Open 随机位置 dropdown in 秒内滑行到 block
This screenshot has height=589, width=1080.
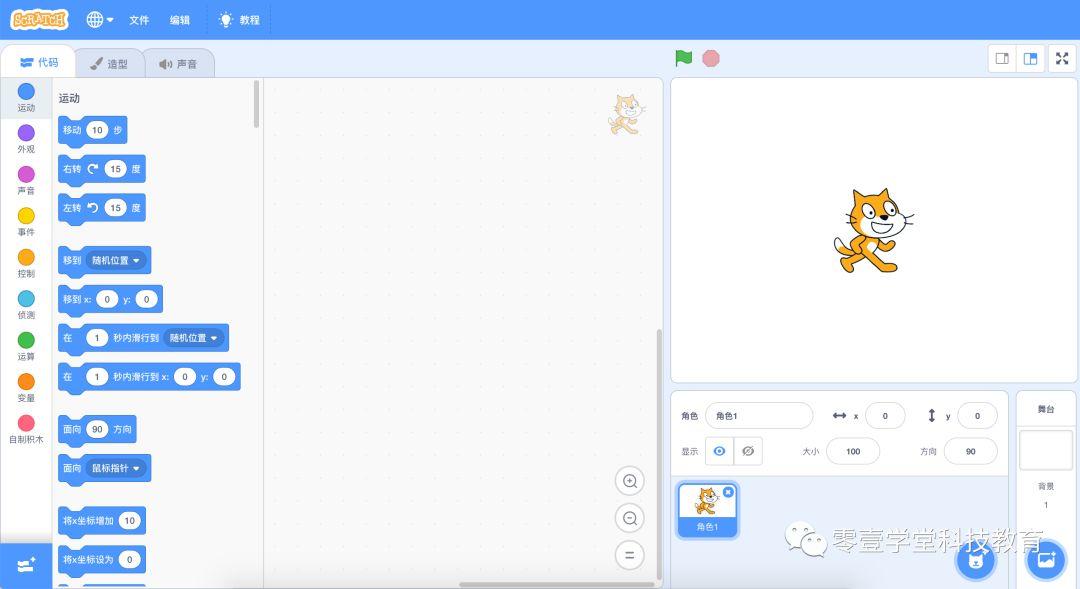[x=194, y=338]
